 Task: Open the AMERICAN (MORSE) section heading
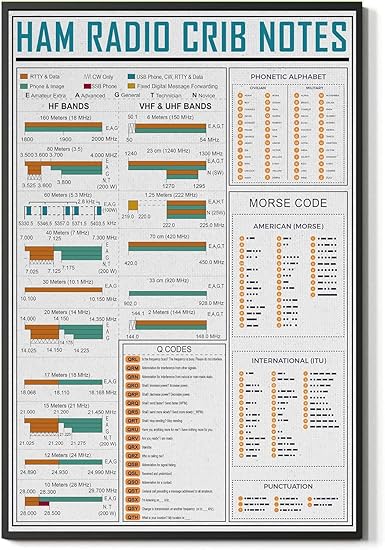click(288, 227)
